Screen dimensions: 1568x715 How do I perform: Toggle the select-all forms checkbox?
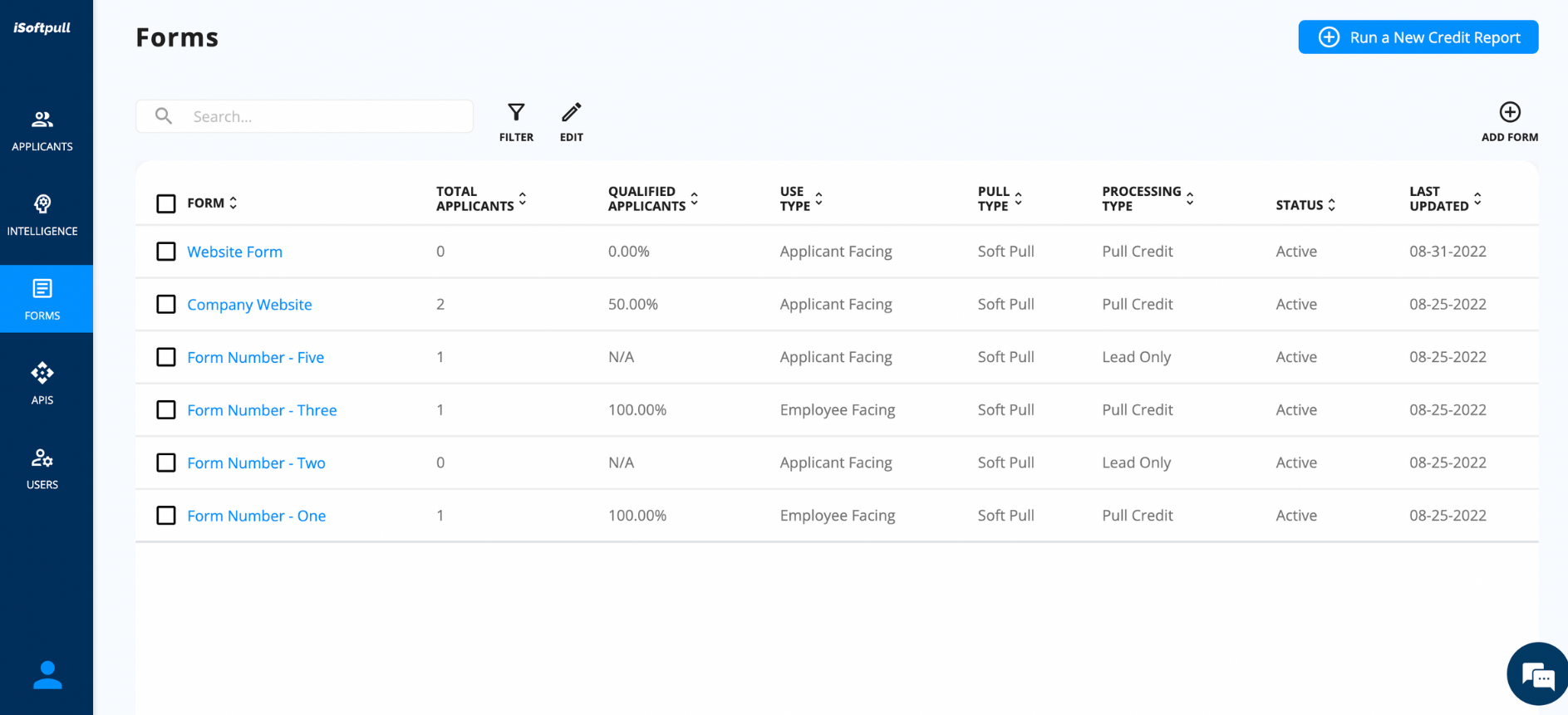click(x=166, y=203)
